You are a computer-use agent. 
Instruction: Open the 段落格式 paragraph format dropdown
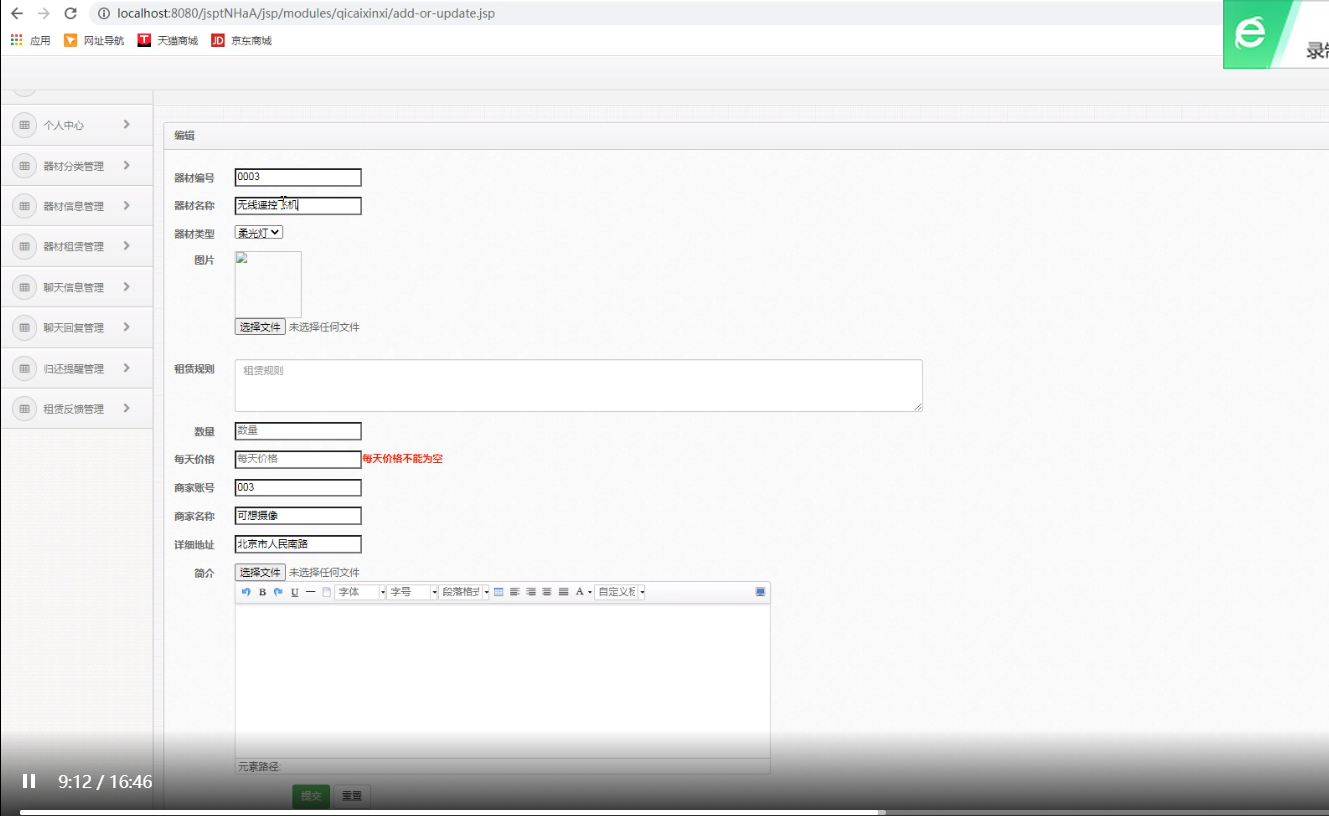coord(465,592)
